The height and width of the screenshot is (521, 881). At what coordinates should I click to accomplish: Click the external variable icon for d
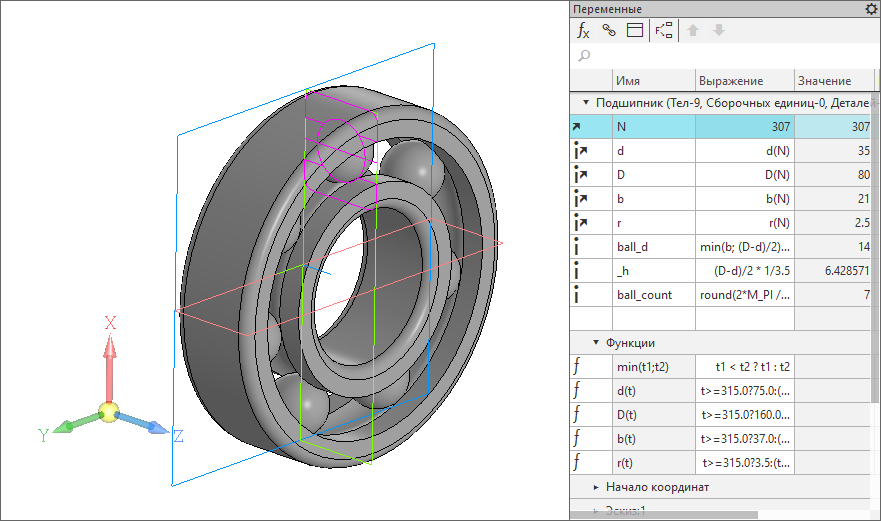(579, 151)
